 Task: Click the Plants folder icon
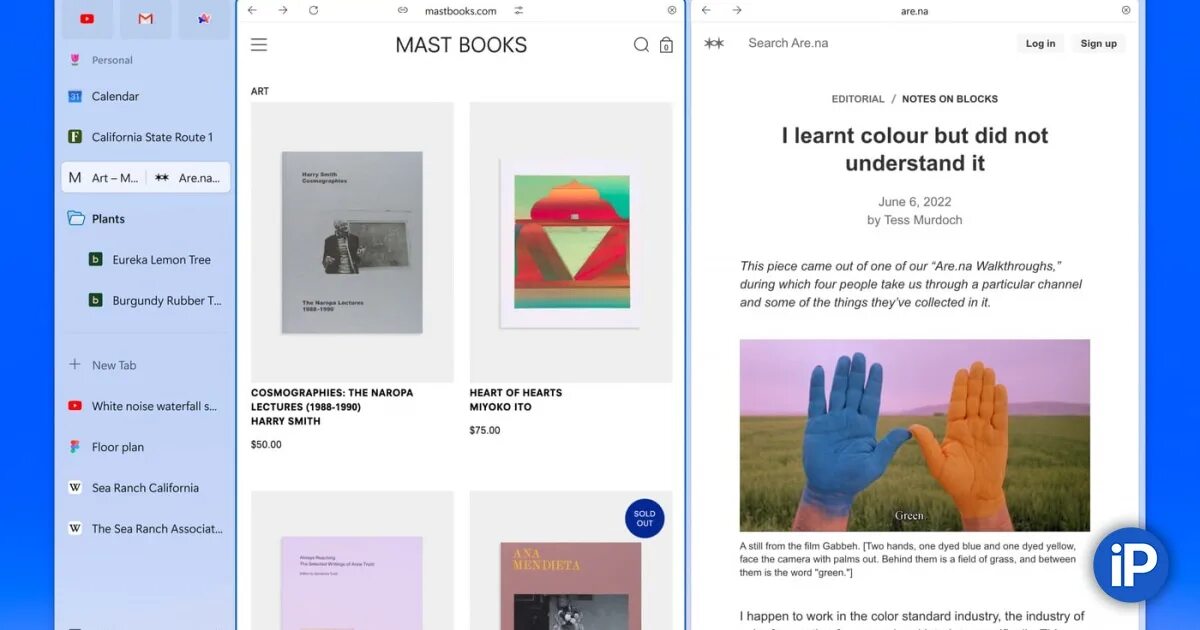pos(75,218)
